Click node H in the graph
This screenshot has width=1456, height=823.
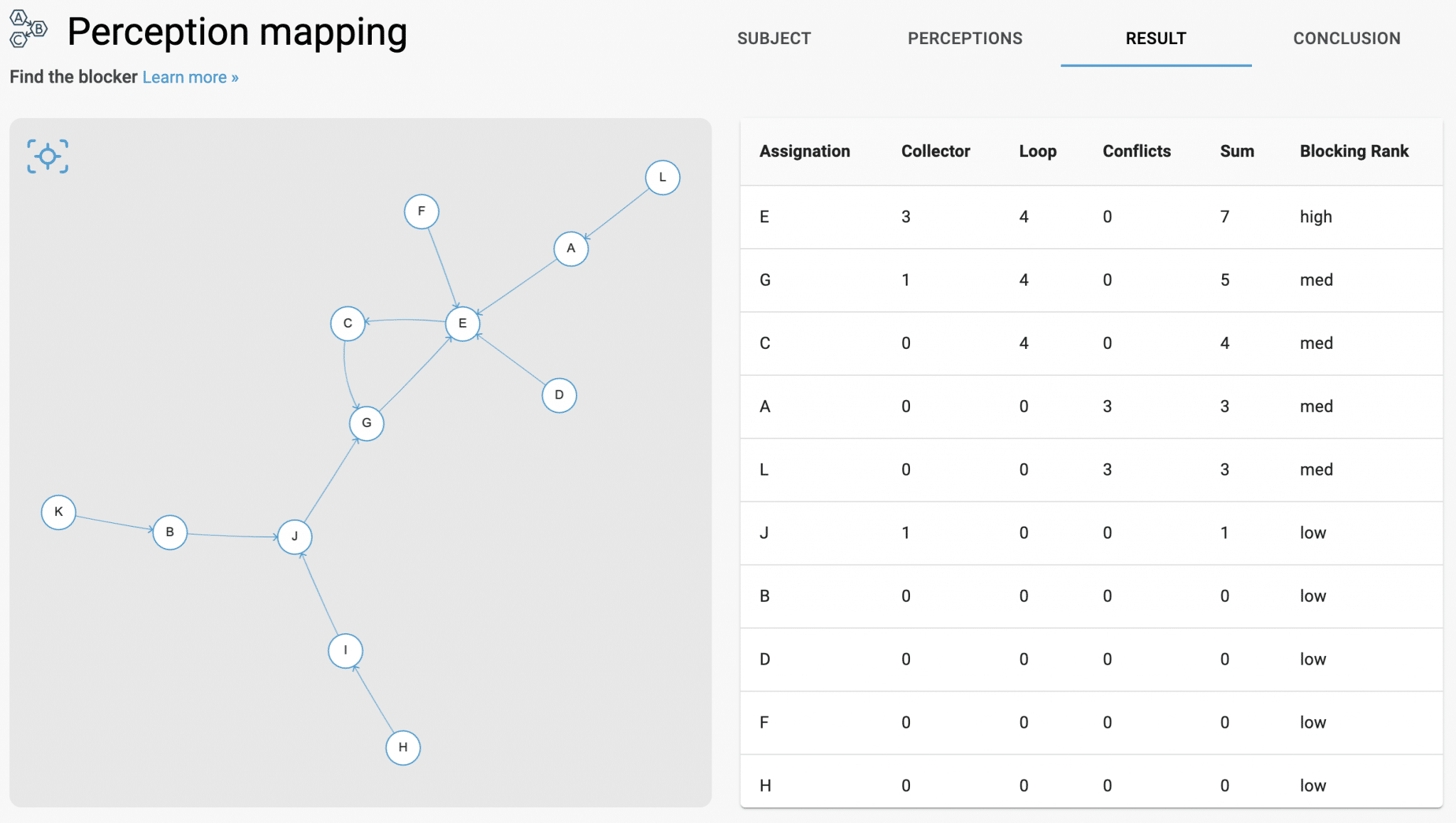tap(403, 748)
